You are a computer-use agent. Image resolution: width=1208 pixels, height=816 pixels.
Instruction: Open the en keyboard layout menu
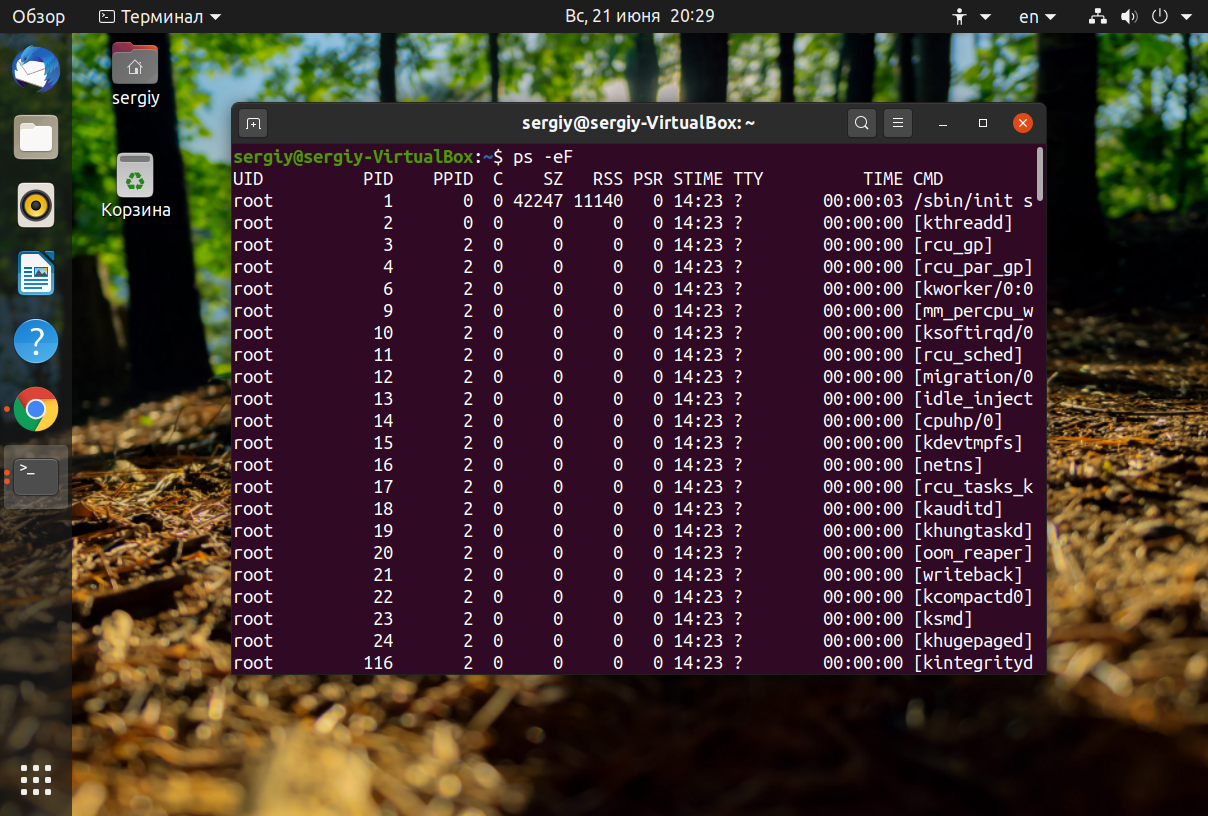(1037, 16)
